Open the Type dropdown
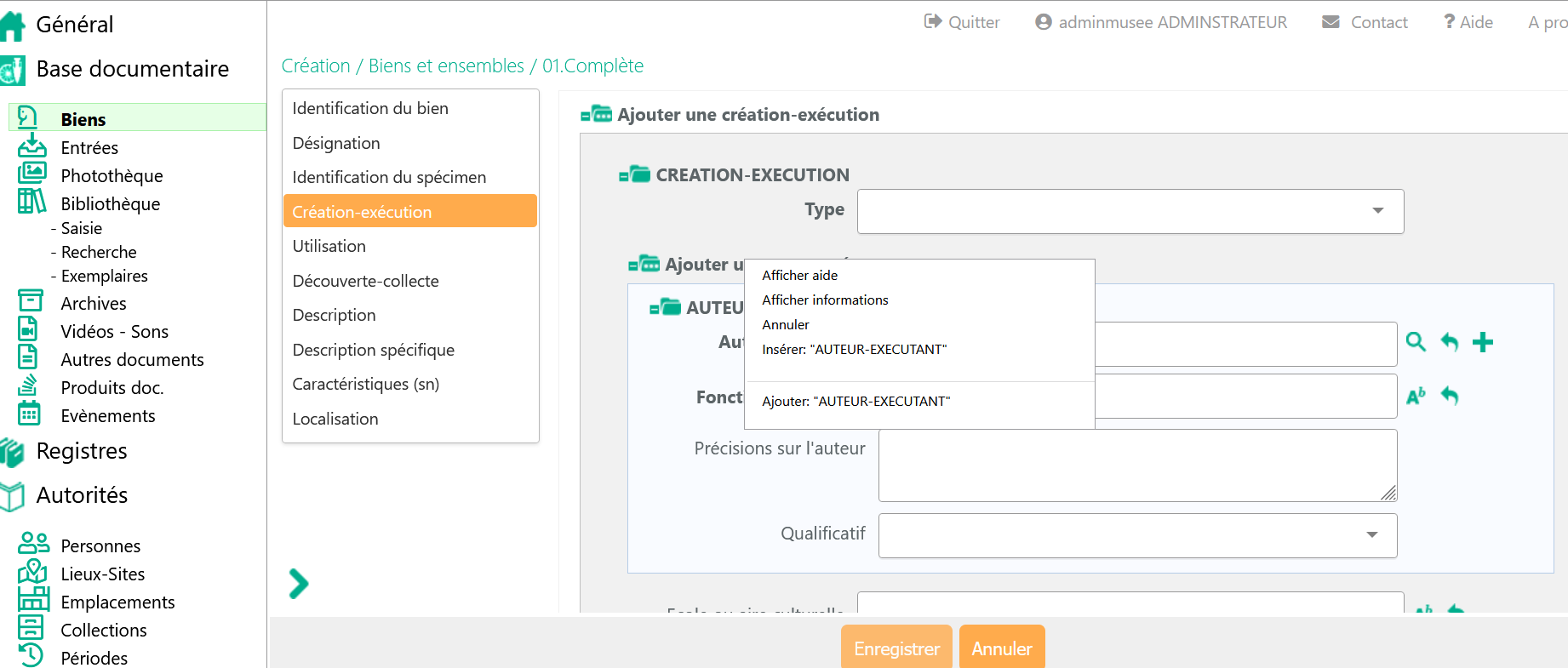The image size is (1568, 668). (x=1130, y=211)
